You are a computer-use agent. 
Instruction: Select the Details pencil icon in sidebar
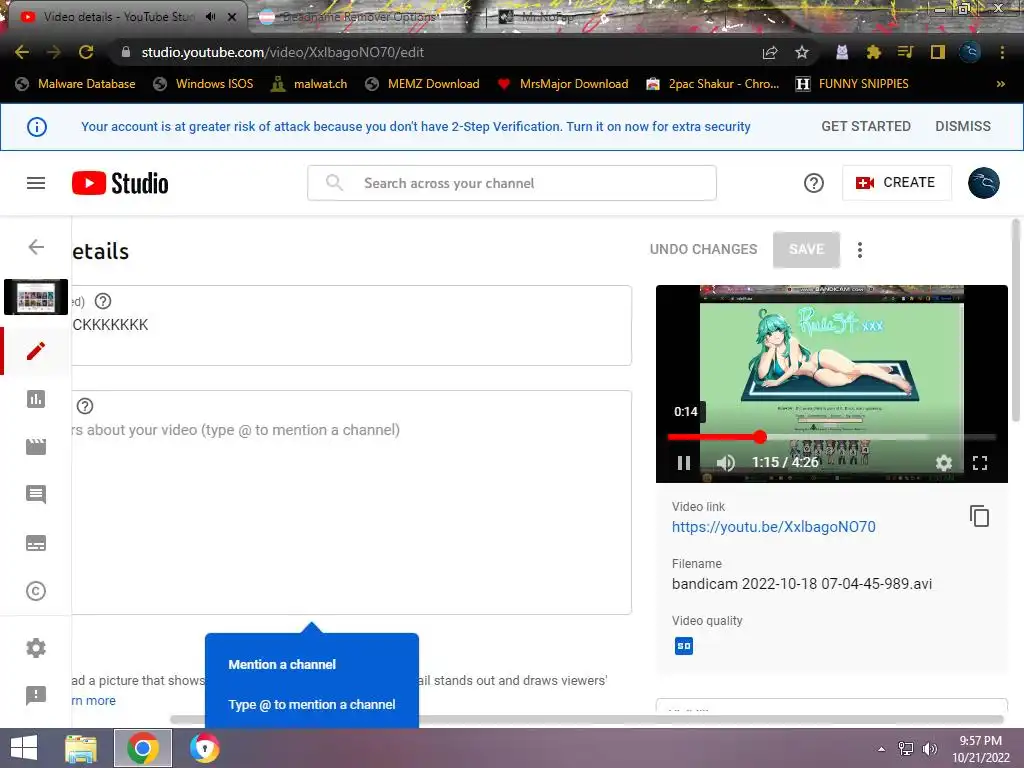36,351
